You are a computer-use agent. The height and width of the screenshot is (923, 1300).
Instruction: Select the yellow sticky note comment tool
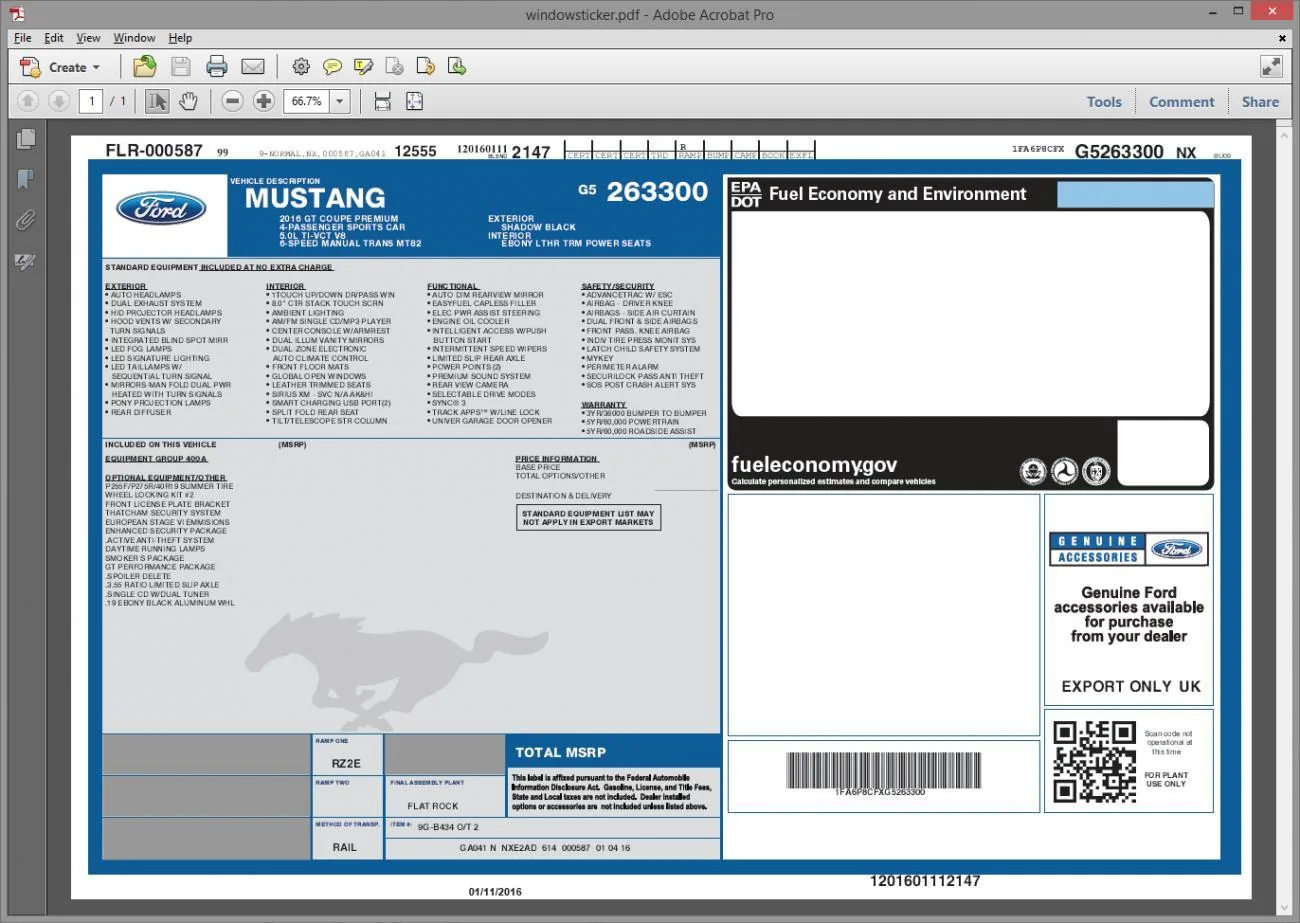tap(333, 67)
